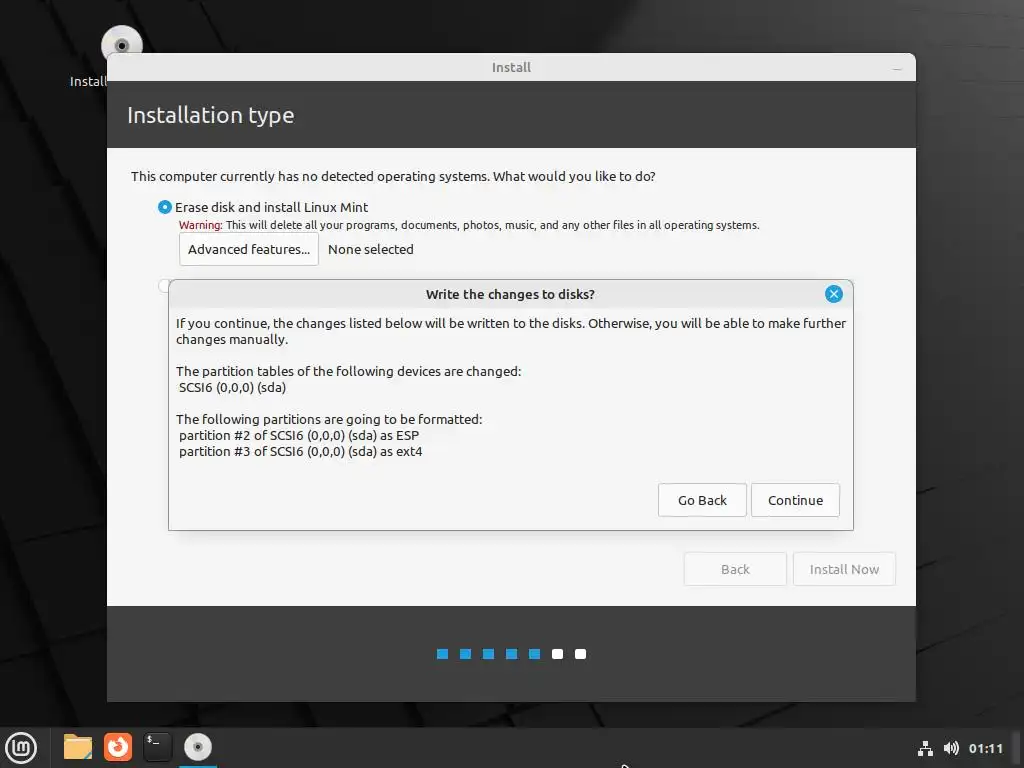The height and width of the screenshot is (768, 1024).
Task: Click the 'Installation type' heading
Action: point(210,116)
